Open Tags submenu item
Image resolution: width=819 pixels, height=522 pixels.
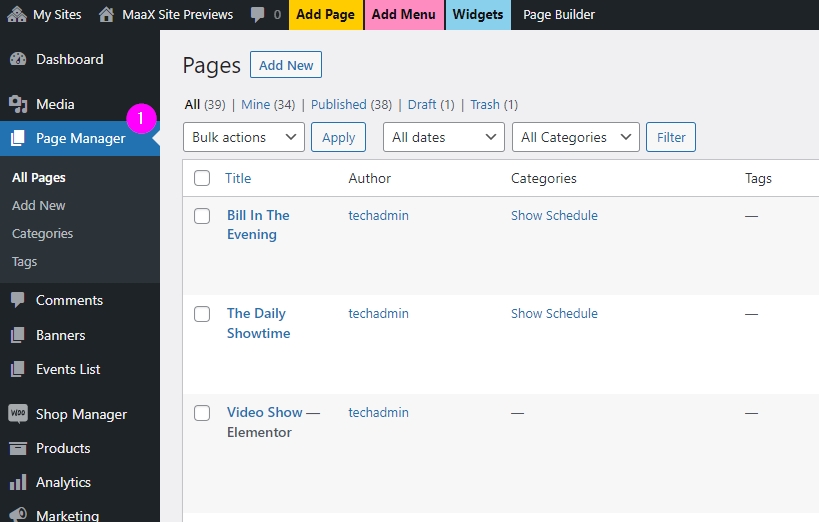25,261
